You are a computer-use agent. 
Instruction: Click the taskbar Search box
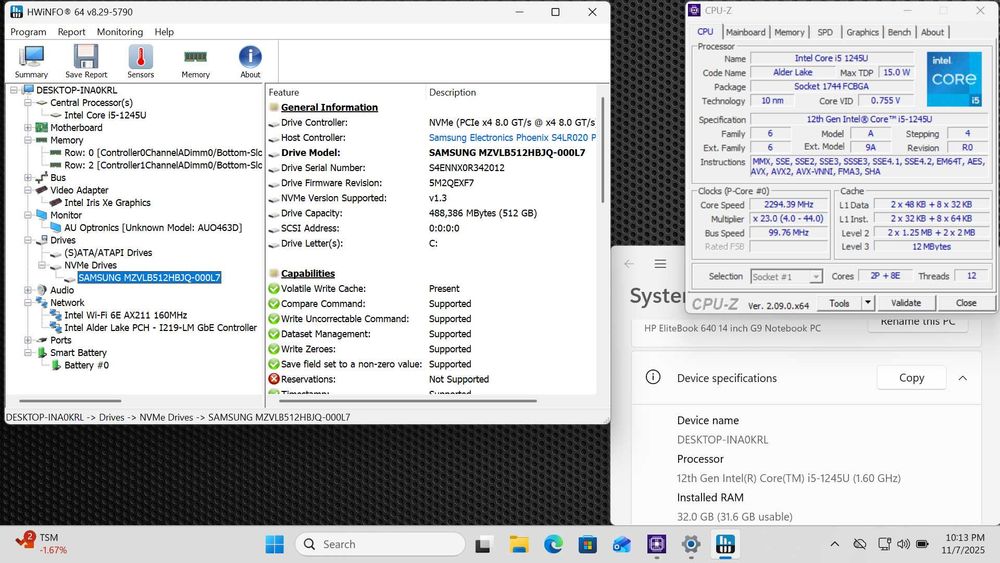(380, 544)
